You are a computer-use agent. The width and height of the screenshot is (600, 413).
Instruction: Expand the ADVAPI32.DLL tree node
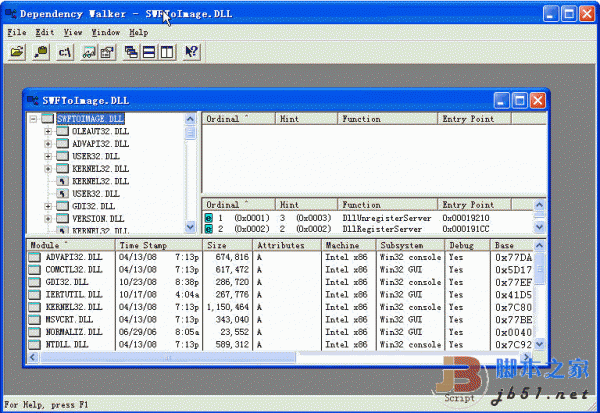pos(48,144)
